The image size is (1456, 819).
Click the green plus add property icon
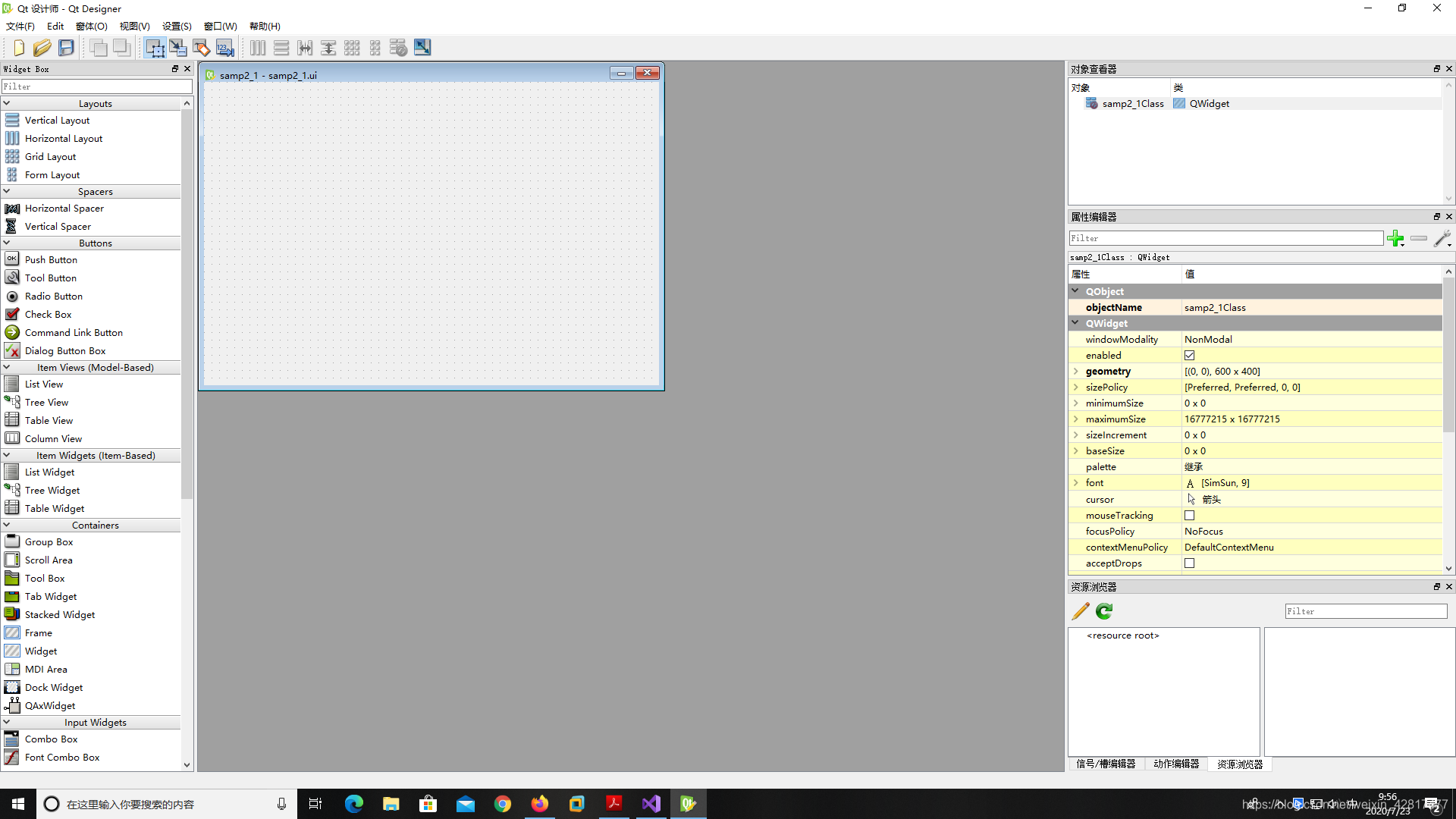click(1395, 238)
